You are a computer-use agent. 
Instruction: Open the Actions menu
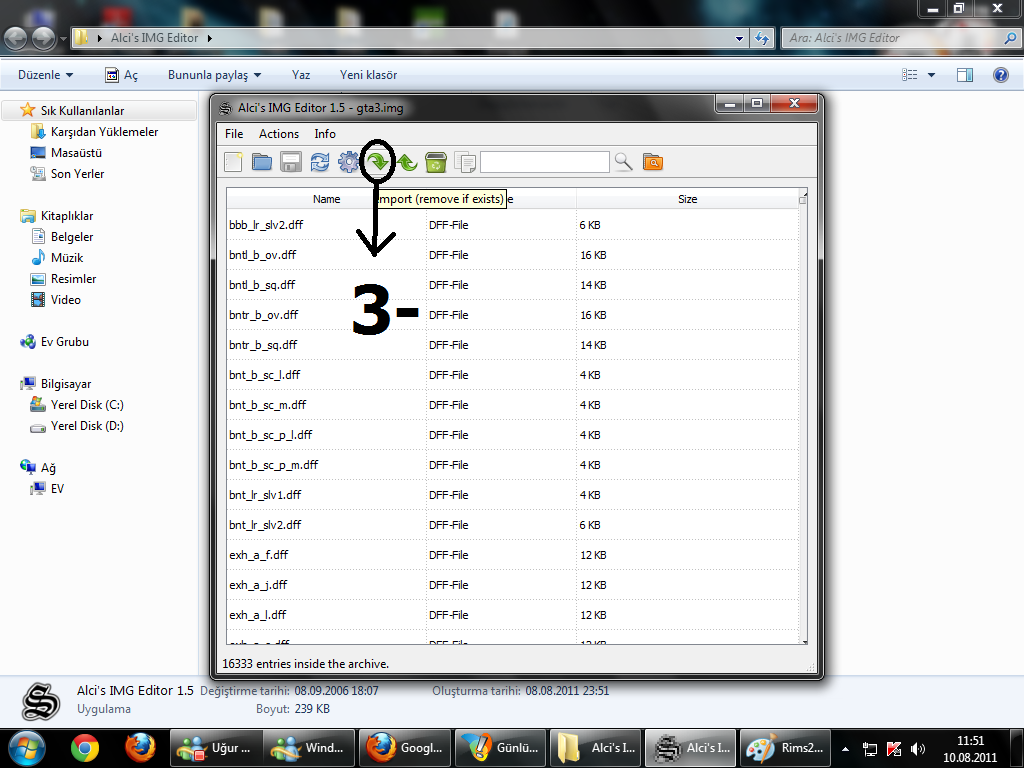279,134
